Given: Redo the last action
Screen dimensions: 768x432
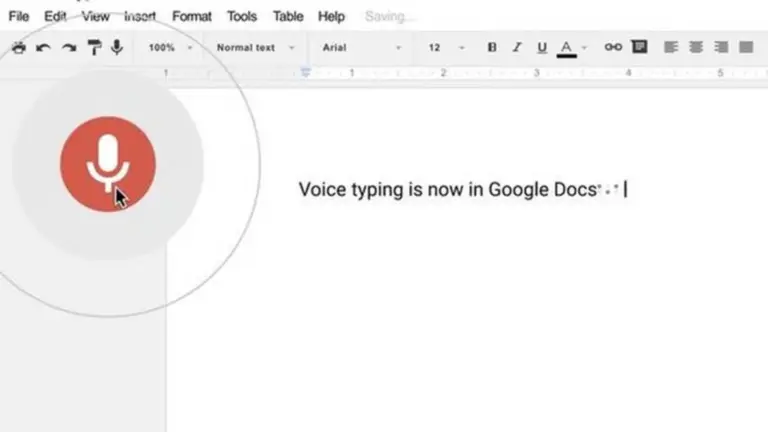Looking at the screenshot, I should pos(69,48).
